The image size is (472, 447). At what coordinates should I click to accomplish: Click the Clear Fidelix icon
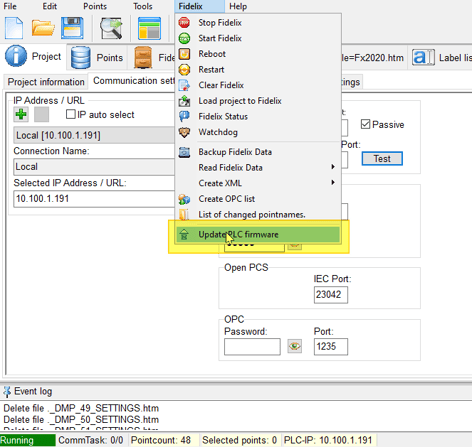tap(184, 85)
